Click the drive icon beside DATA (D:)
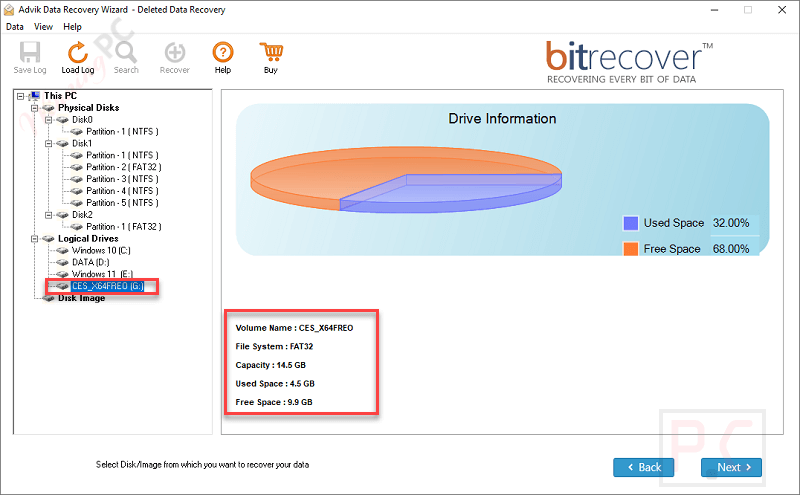This screenshot has width=800, height=495. [x=62, y=262]
